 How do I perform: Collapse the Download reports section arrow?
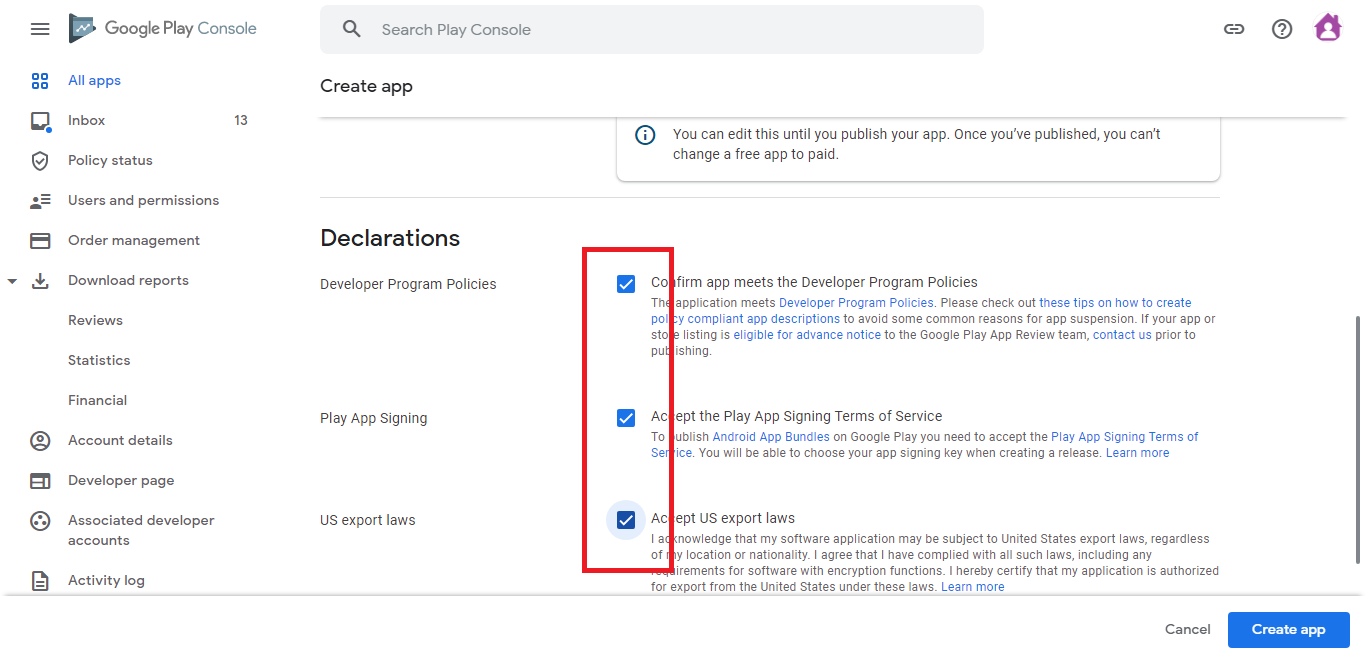(12, 281)
